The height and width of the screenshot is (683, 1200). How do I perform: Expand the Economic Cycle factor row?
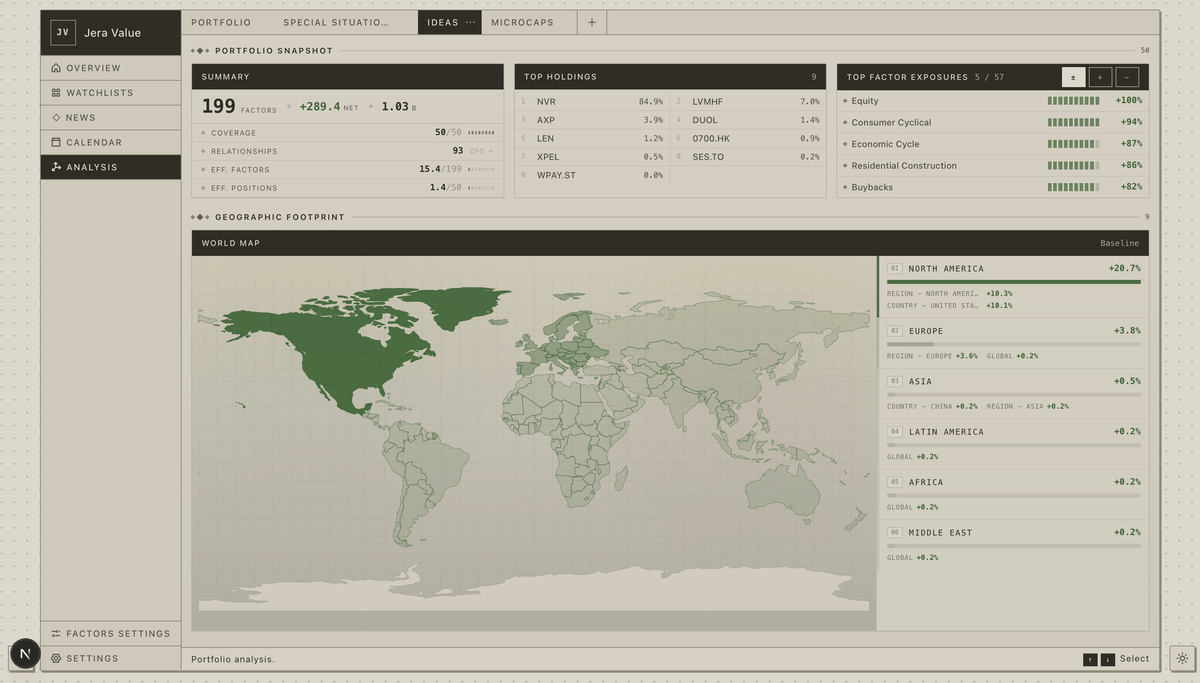(x=993, y=144)
